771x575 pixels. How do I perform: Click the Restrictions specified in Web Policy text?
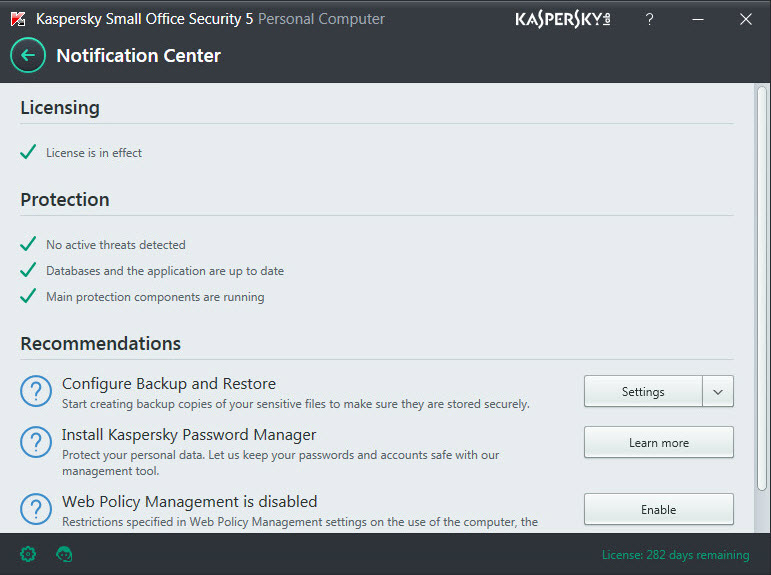point(300,522)
